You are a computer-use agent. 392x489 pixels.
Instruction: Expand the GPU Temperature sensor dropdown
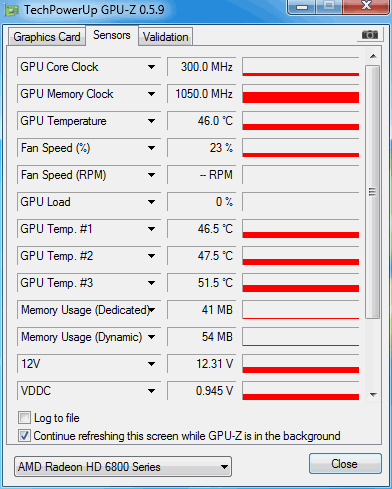[151, 121]
